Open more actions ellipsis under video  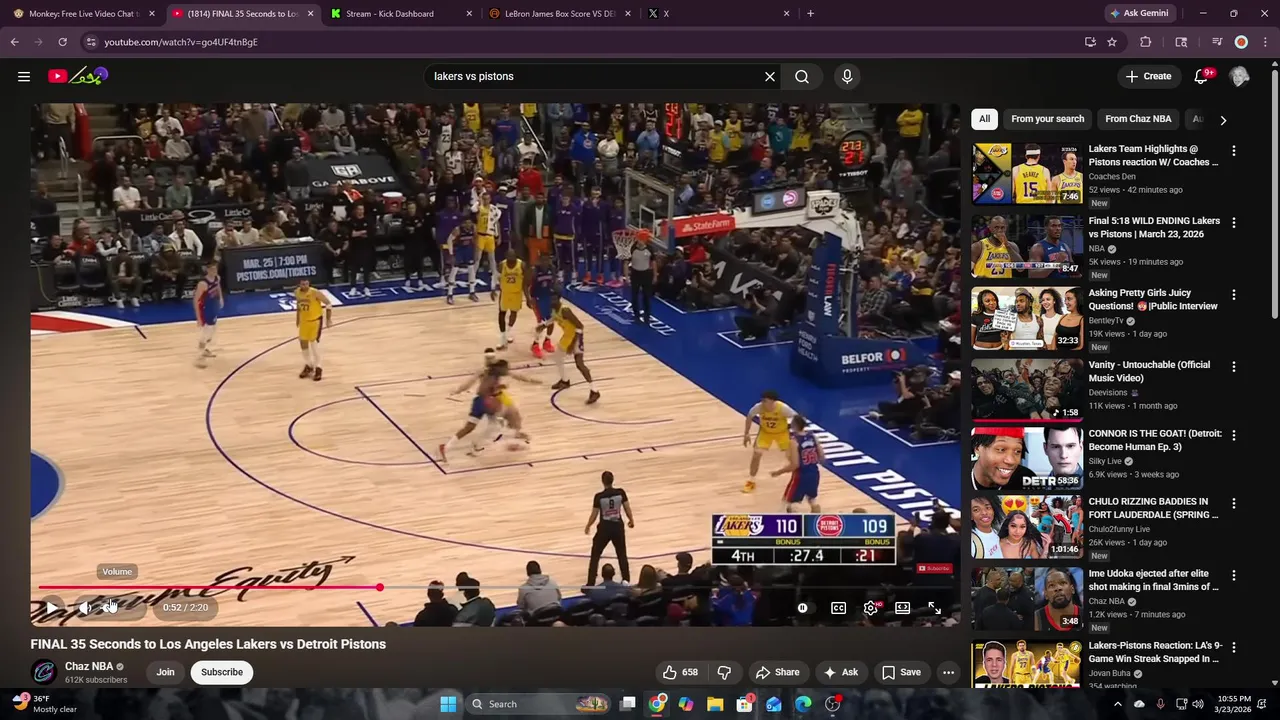click(948, 672)
